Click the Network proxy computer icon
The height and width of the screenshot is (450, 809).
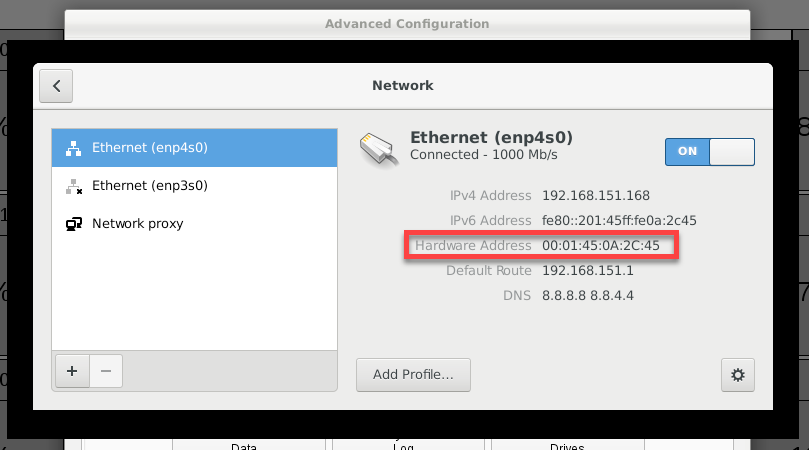coord(74,224)
